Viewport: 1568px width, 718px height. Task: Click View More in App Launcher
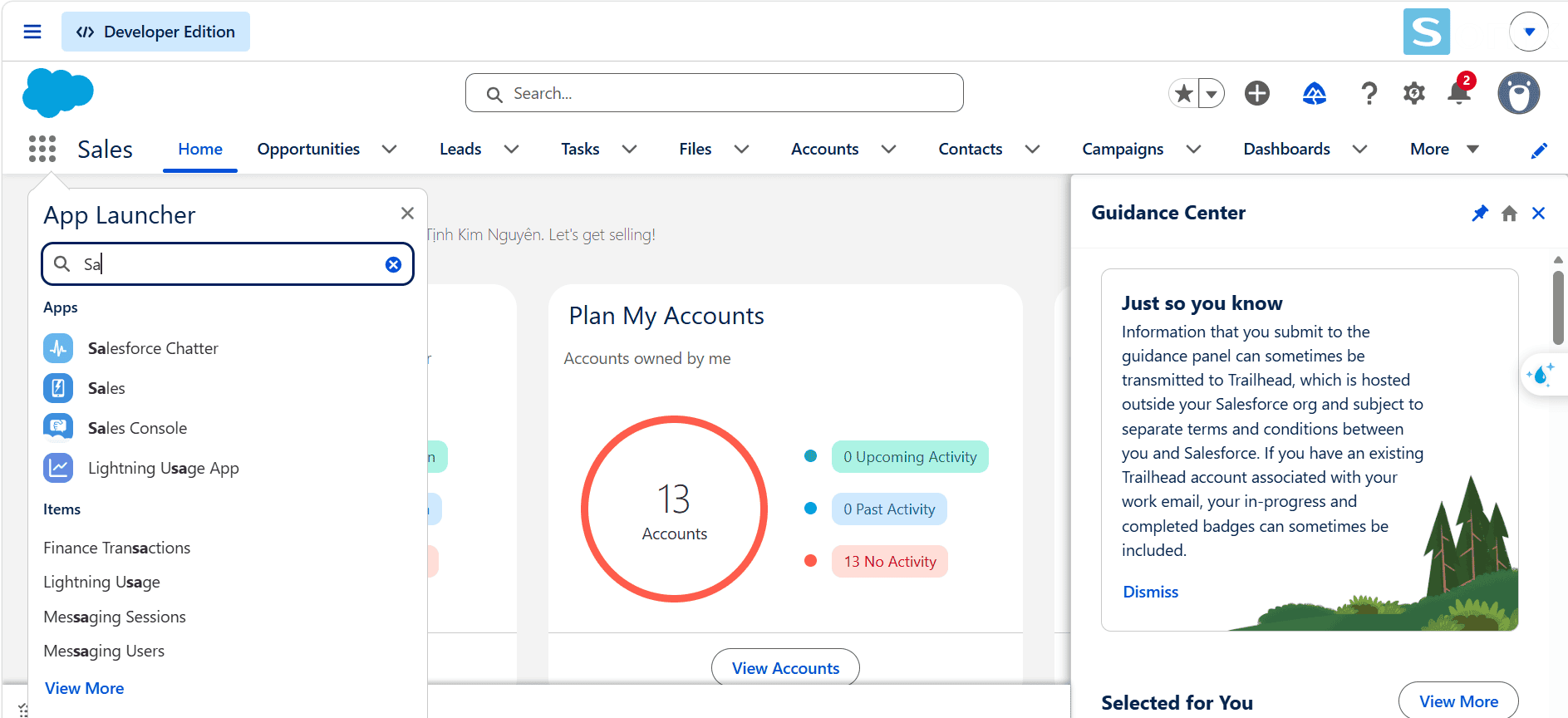coord(84,688)
